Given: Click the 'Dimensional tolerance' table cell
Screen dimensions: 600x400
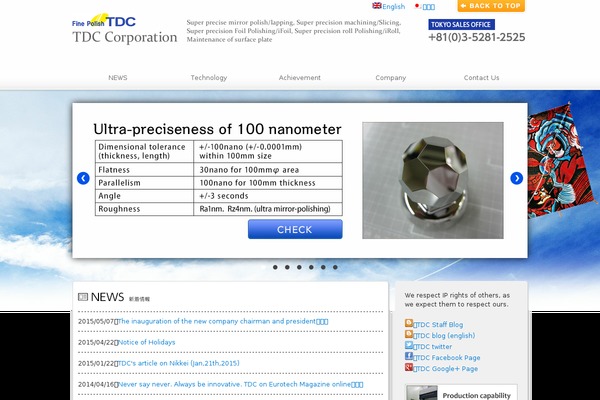Looking at the screenshot, I should tap(144, 152).
